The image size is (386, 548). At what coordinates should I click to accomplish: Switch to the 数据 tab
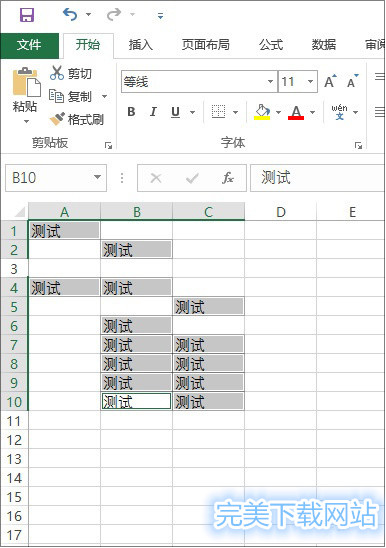pyautogui.click(x=324, y=45)
